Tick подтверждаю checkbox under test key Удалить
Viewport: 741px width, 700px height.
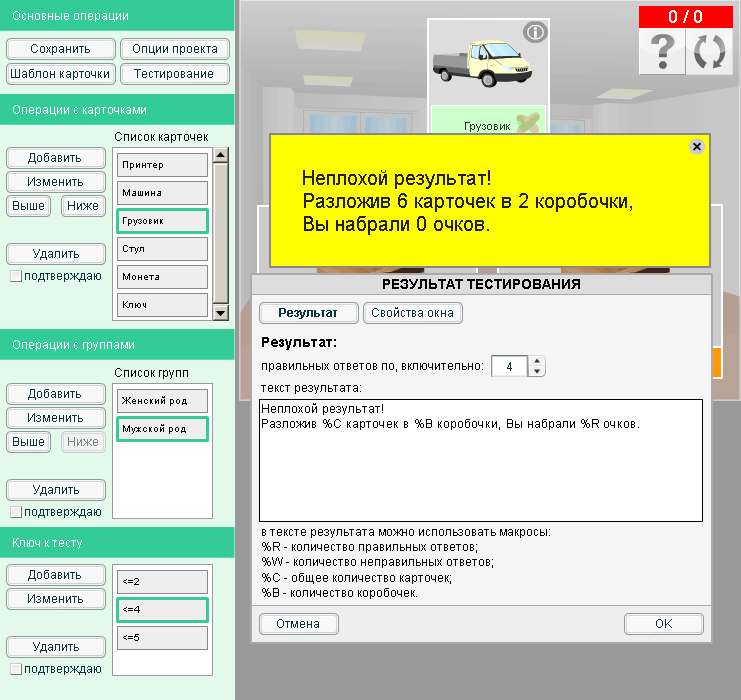pyautogui.click(x=16, y=669)
